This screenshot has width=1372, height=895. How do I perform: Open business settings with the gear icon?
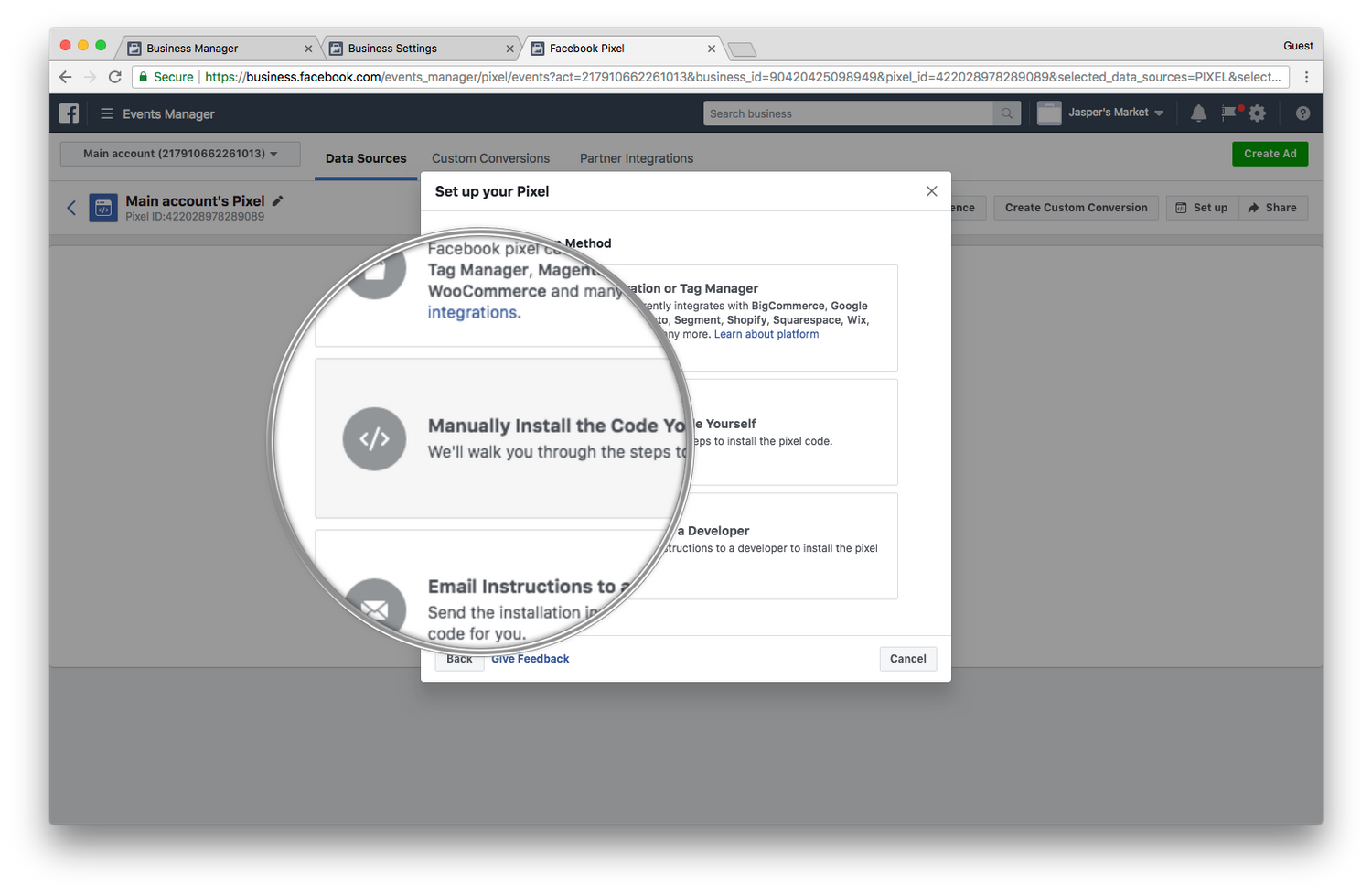pos(1257,113)
